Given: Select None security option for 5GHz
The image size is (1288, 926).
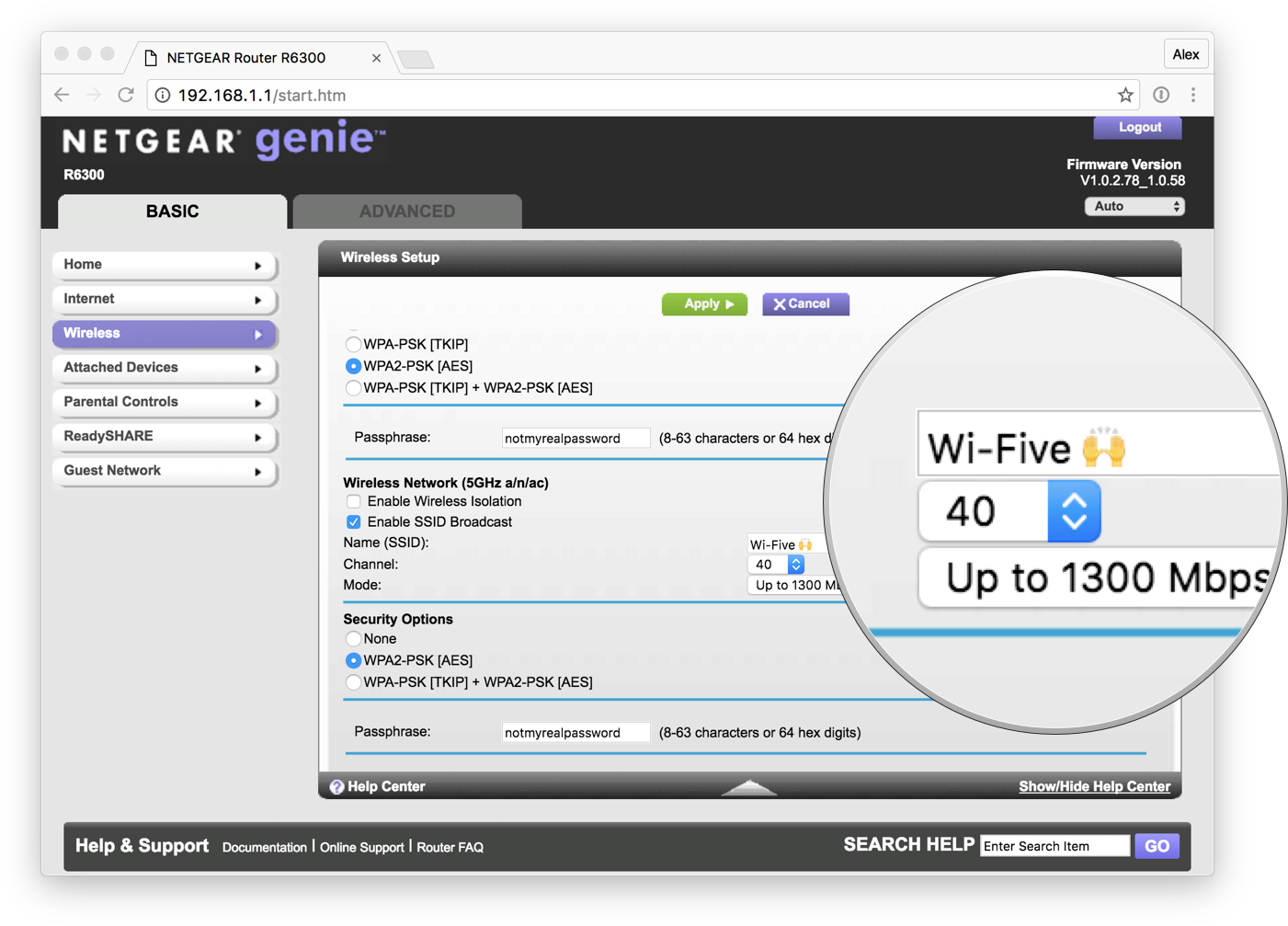Looking at the screenshot, I should coord(353,639).
